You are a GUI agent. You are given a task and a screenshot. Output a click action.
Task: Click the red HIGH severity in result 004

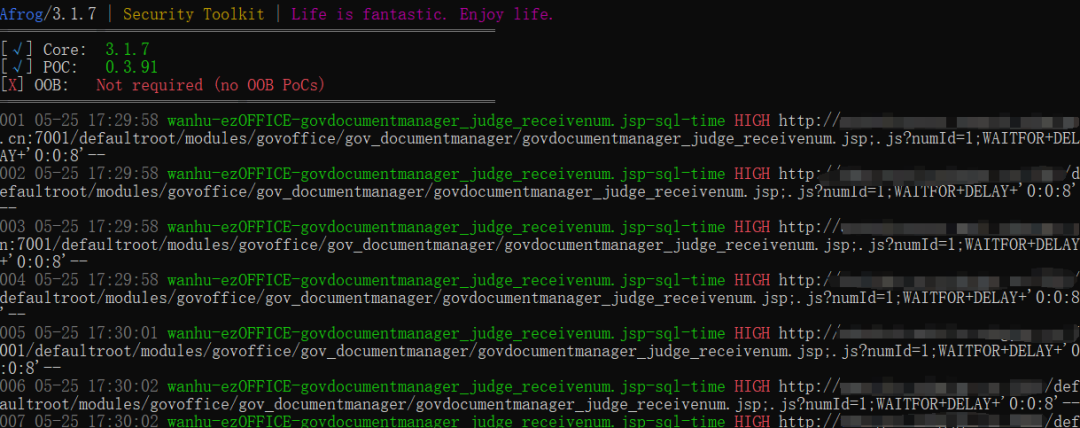pyautogui.click(x=752, y=280)
